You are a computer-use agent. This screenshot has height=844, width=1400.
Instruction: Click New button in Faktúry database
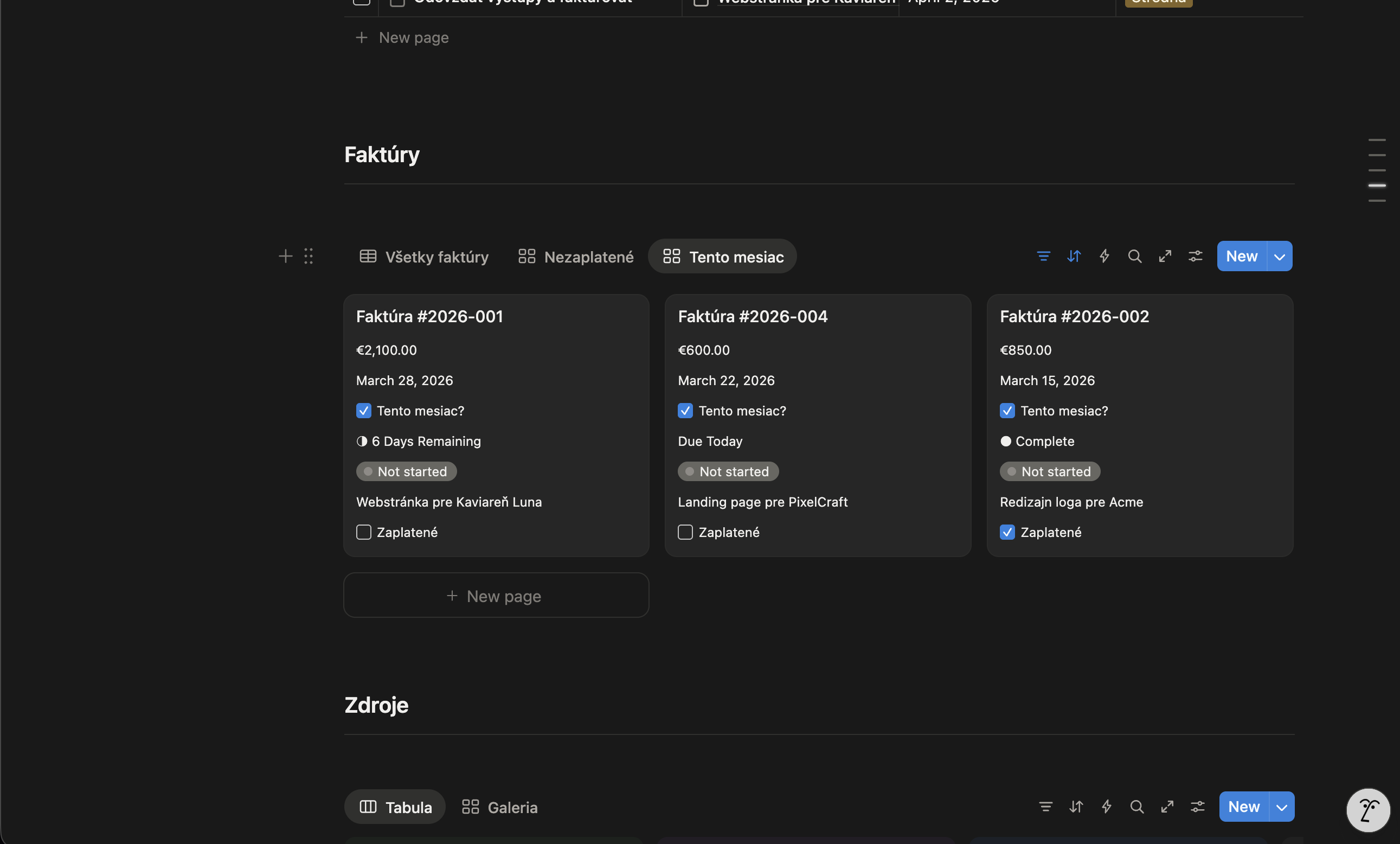1242,257
